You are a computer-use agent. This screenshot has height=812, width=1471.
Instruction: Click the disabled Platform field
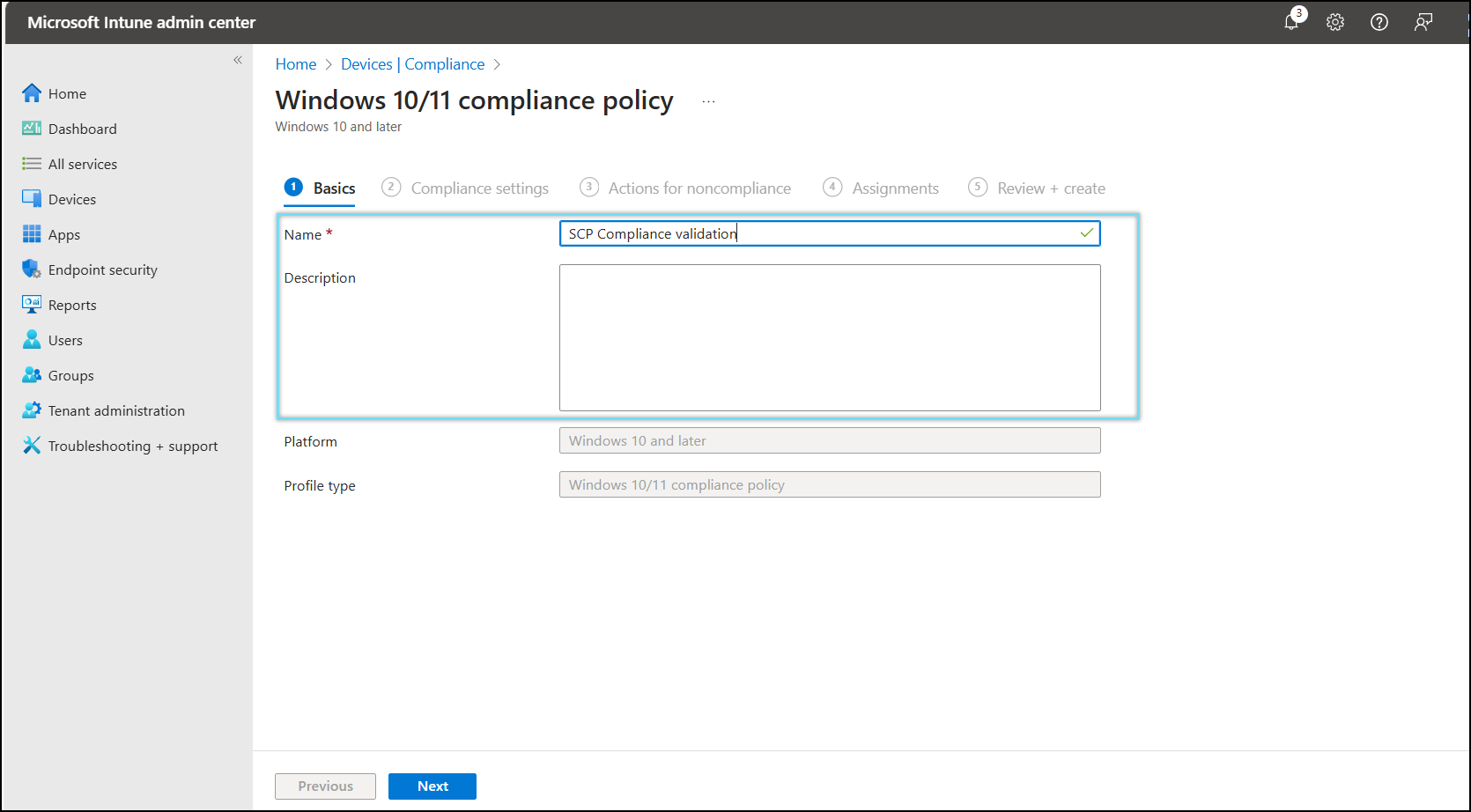pyautogui.click(x=830, y=440)
